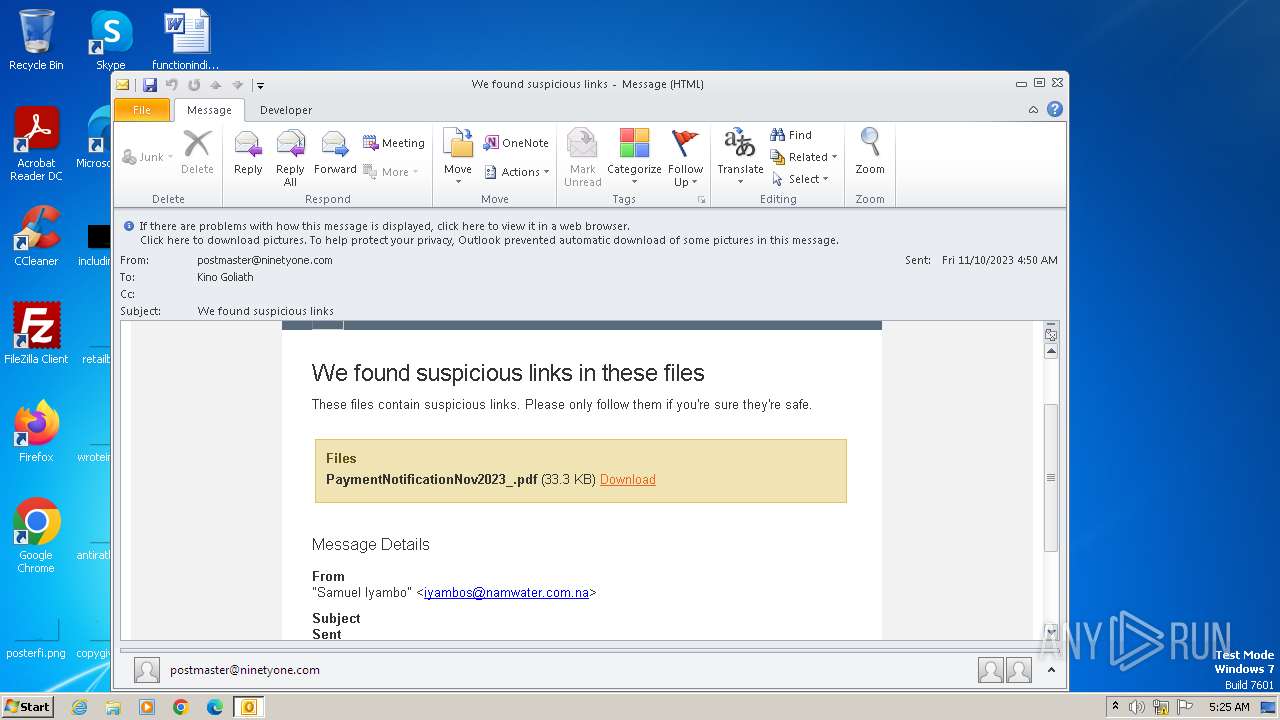Open Windows Explorer folder in taskbar
Viewport: 1280px width, 720px height.
(x=113, y=707)
